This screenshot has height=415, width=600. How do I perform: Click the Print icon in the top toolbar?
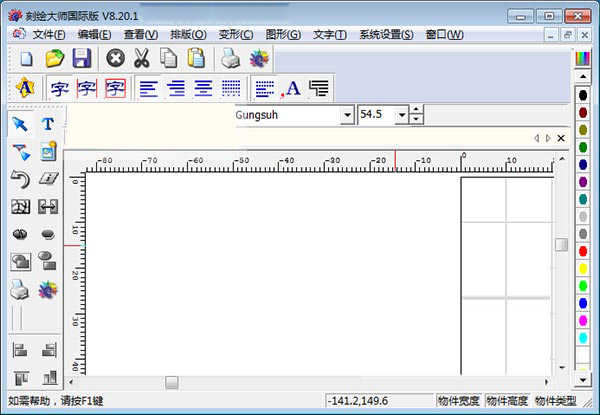230,59
